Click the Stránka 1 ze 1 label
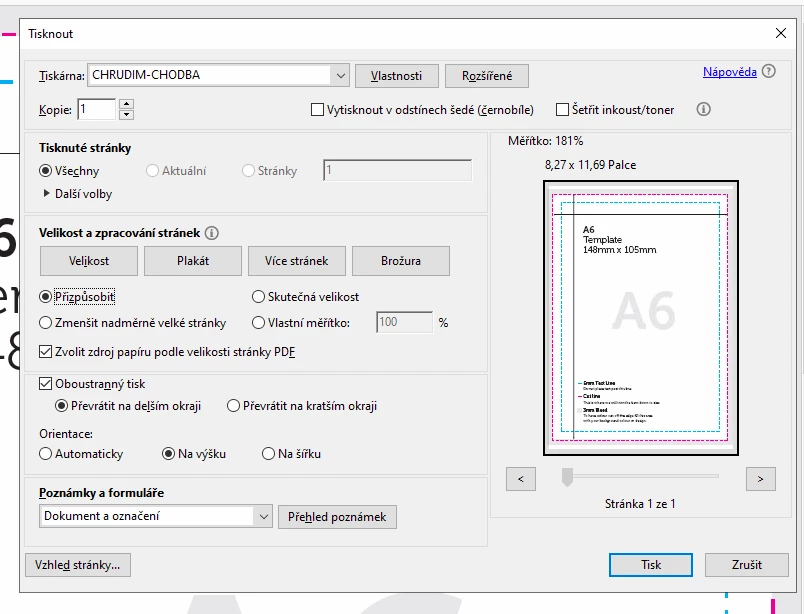Screen dimensions: 804x614 pos(640,504)
